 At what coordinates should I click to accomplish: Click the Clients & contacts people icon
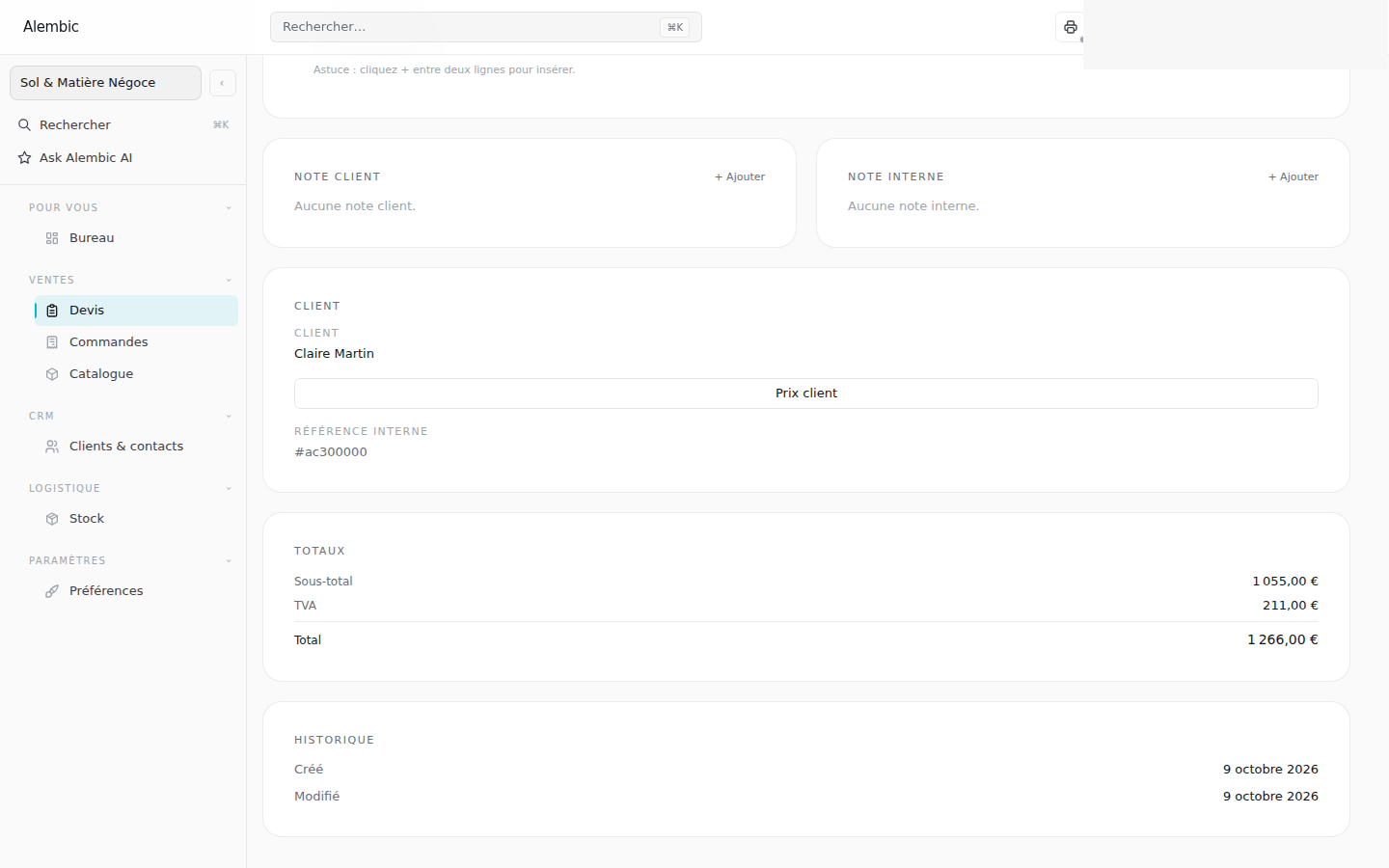52,447
